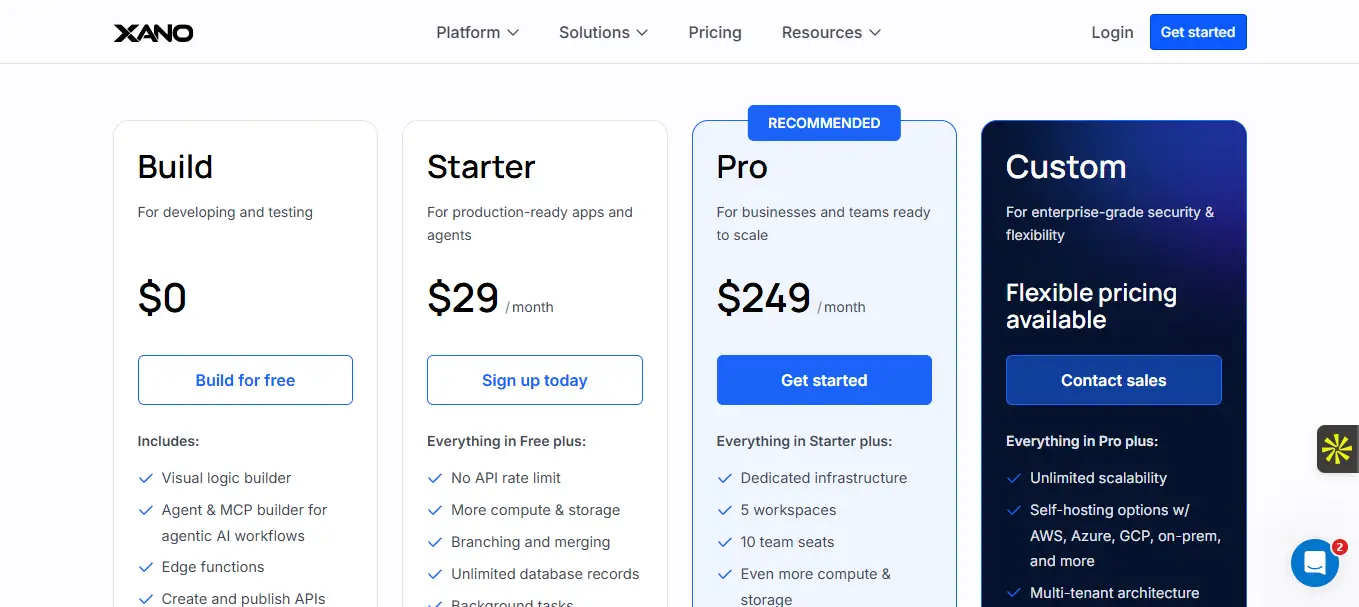The width and height of the screenshot is (1359, 607).
Task: Click checkmark icon beside Edge functions
Action: tap(146, 567)
